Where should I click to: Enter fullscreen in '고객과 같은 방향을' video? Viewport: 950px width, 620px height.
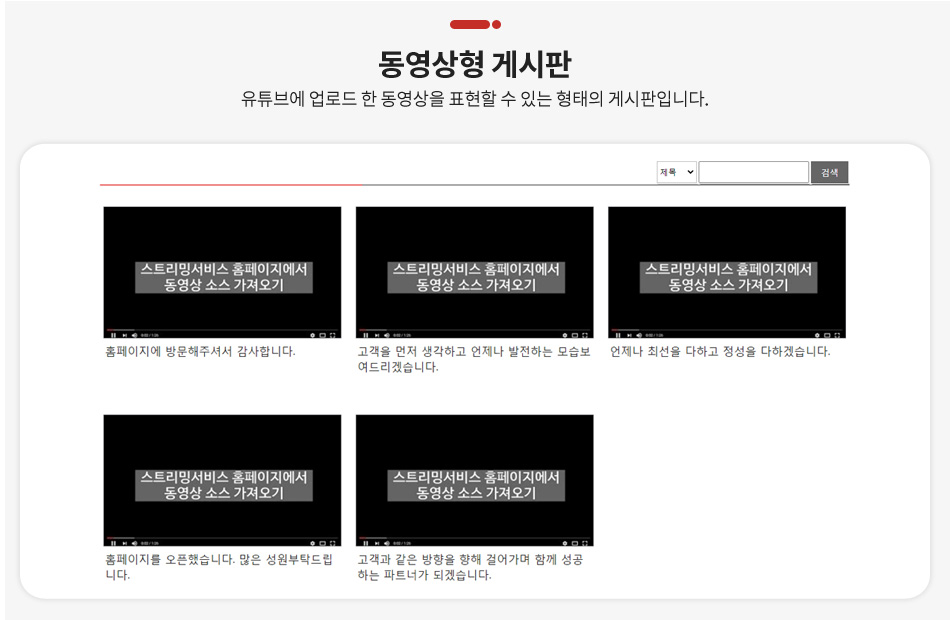pos(585,543)
